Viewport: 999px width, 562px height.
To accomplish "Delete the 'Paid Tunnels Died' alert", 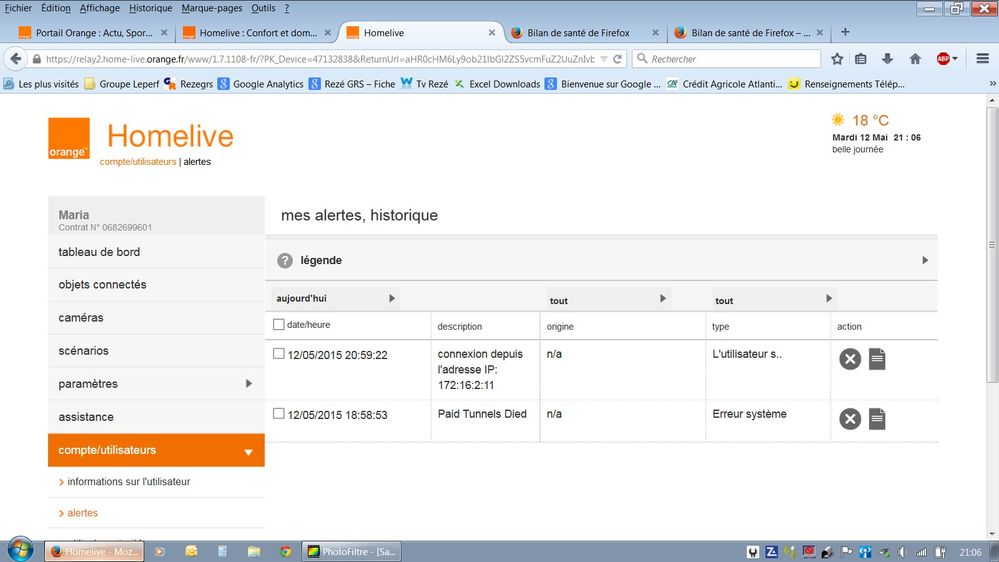I will [x=850, y=419].
